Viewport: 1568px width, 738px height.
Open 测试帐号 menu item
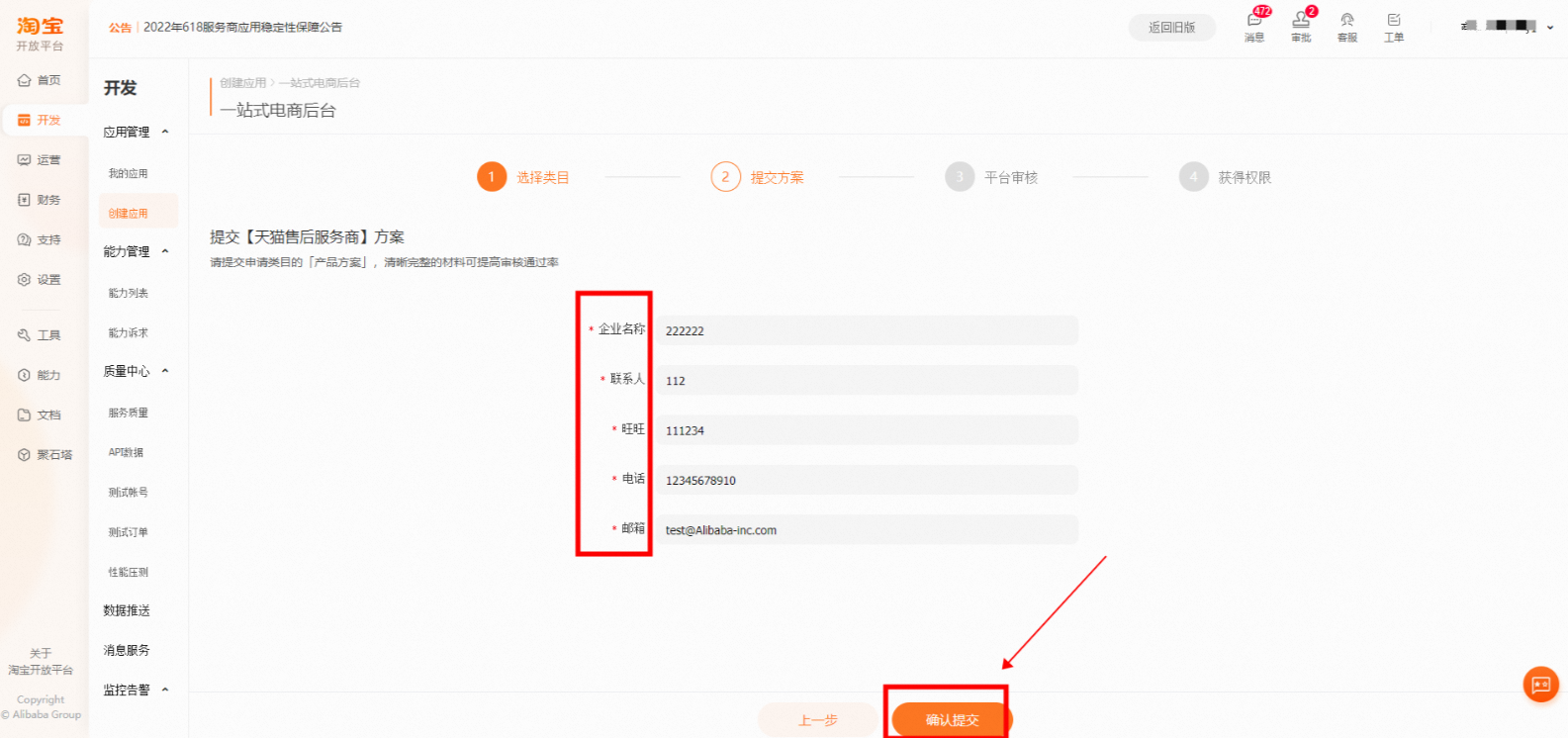(128, 492)
